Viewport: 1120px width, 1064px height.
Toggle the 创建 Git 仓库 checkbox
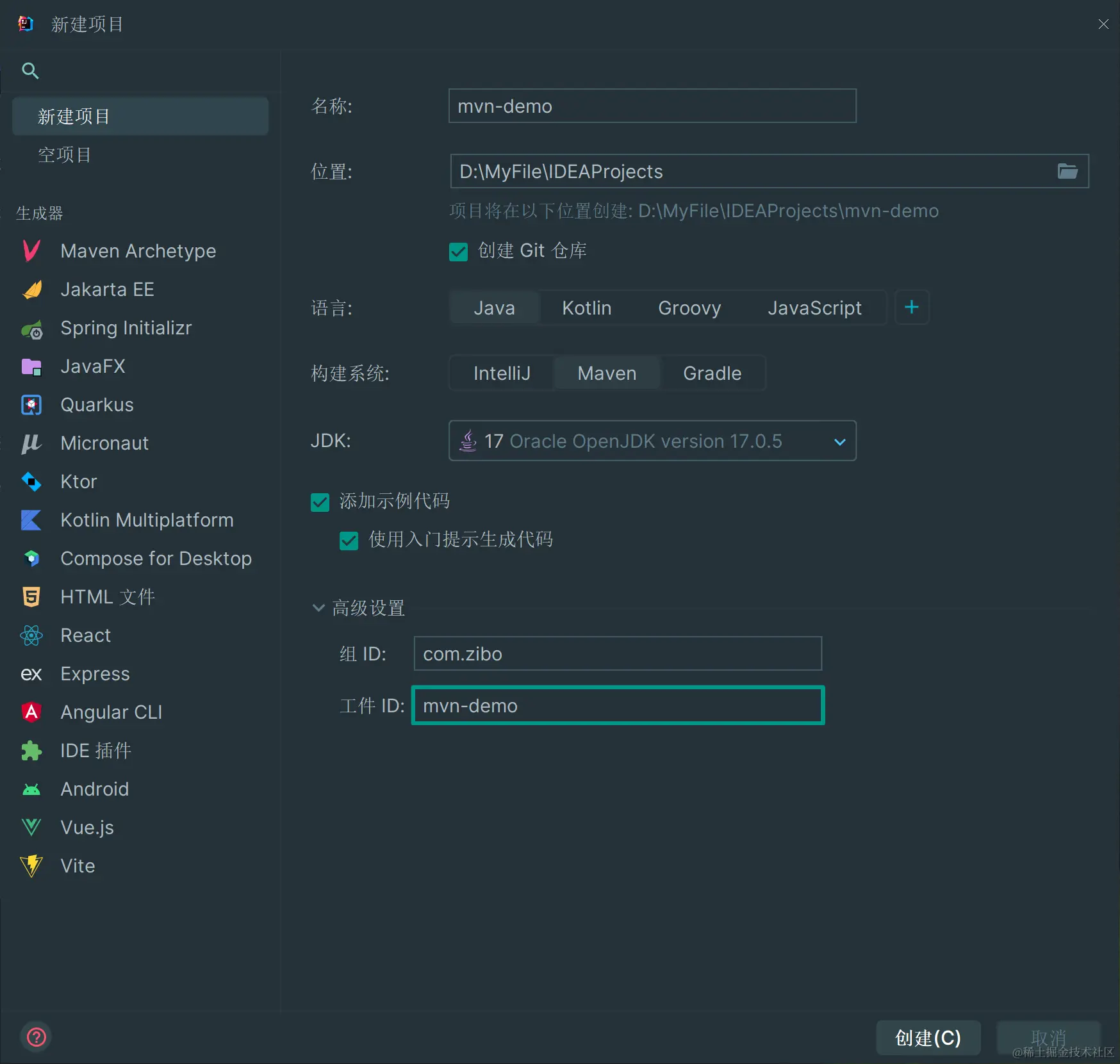[x=459, y=252]
